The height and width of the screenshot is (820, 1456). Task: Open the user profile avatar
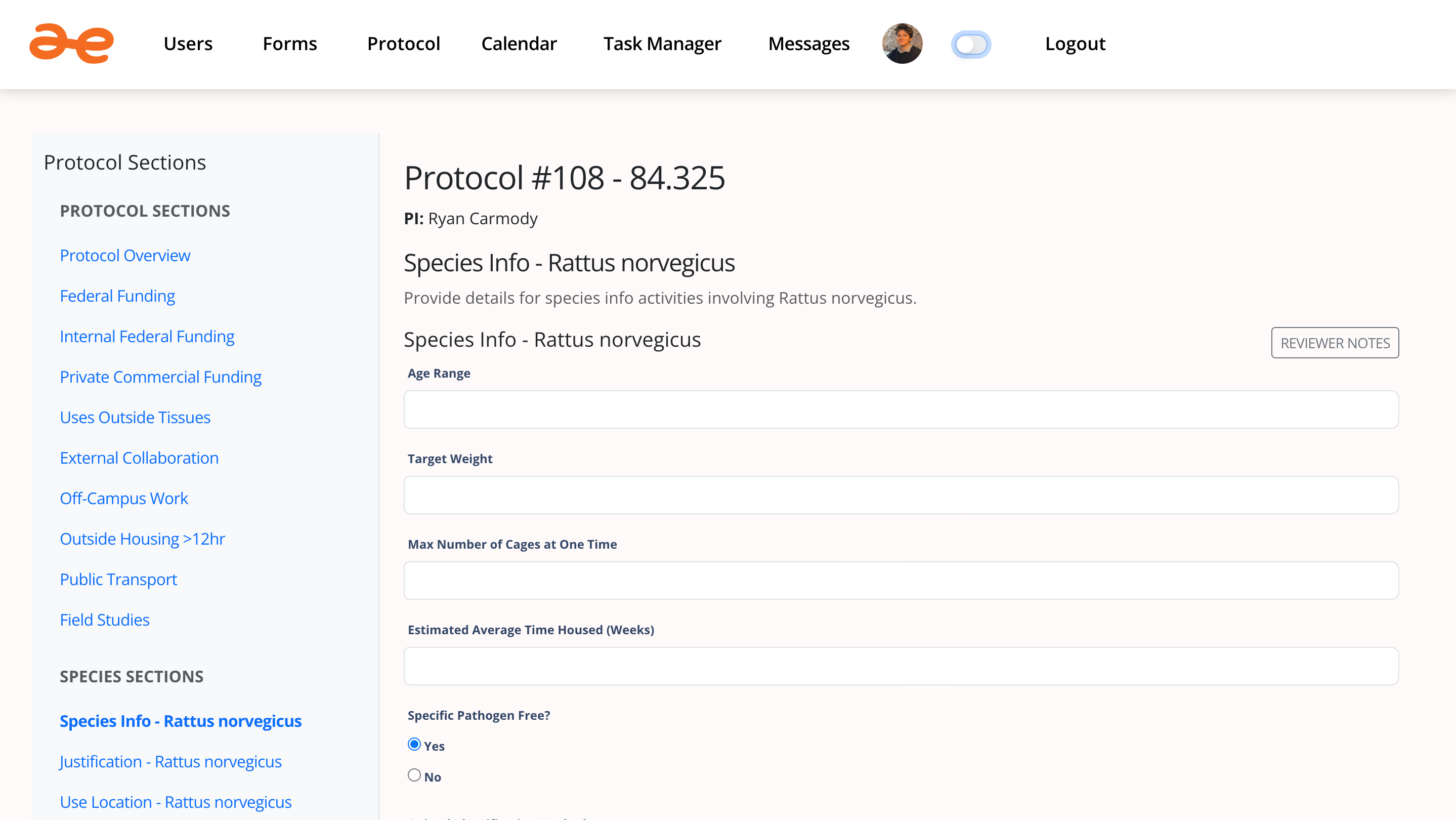pos(902,44)
